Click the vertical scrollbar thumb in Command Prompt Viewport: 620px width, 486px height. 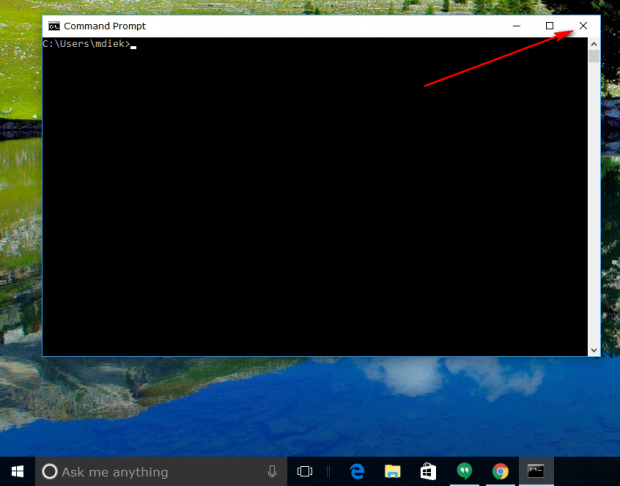[594, 56]
